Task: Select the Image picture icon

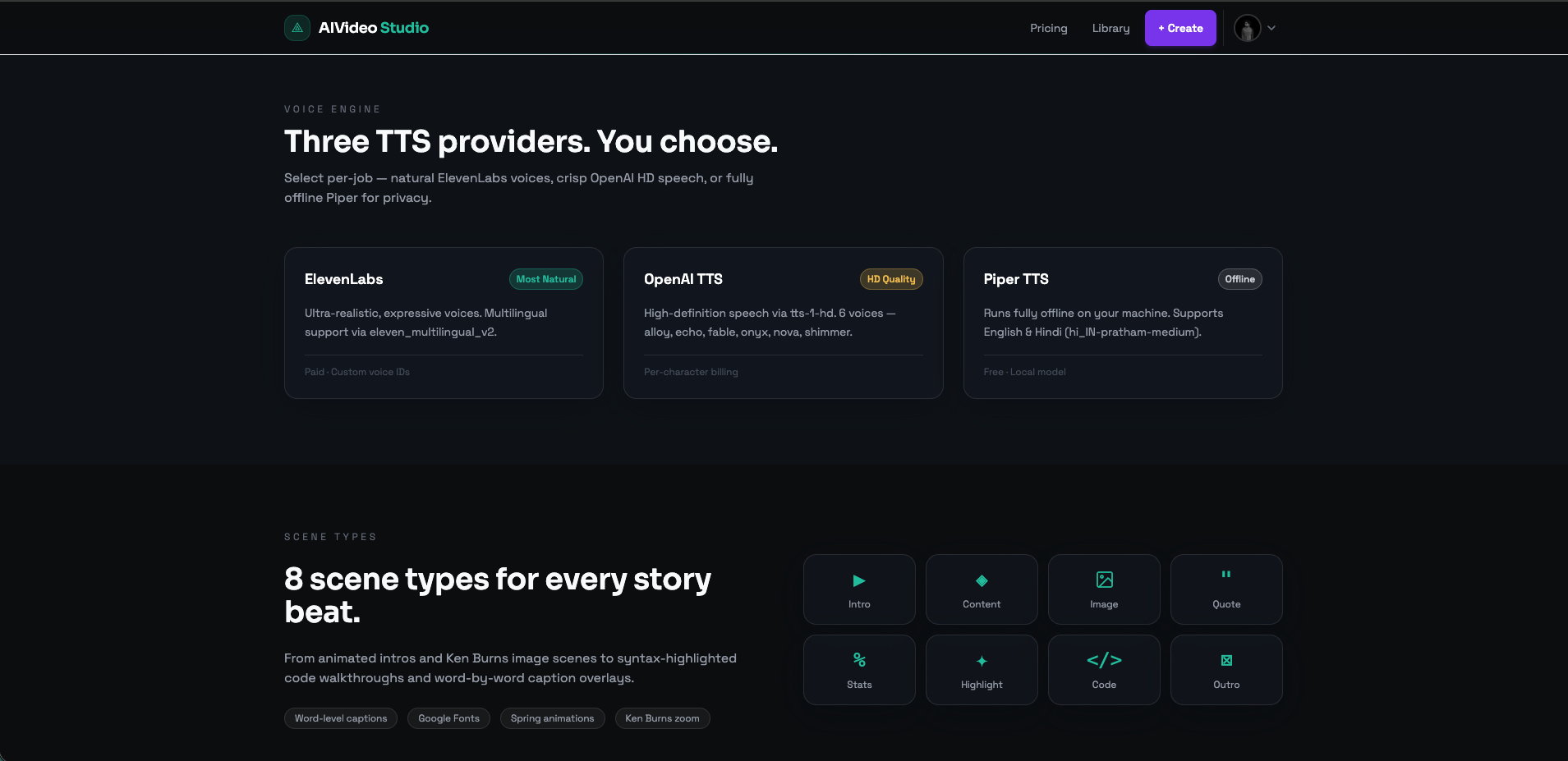Action: pos(1104,580)
